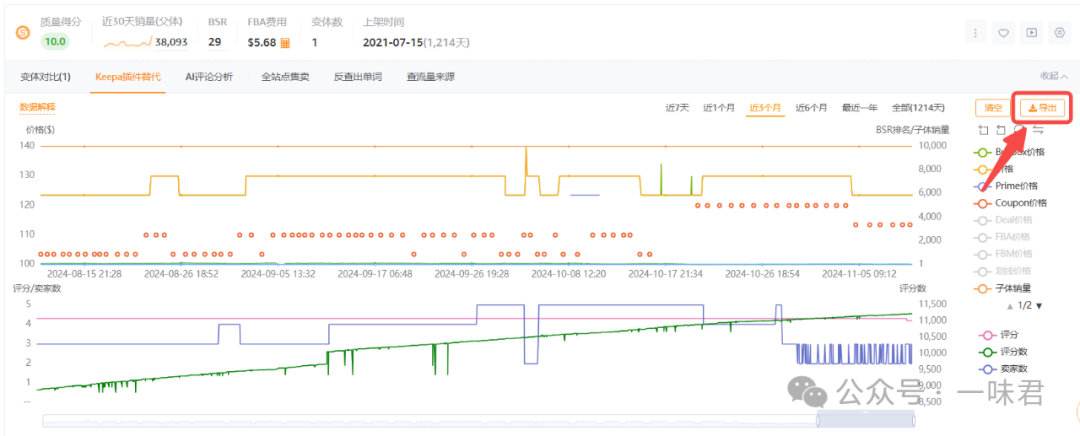
Task: Switch to the AI评论分析 tab
Action: (x=209, y=77)
